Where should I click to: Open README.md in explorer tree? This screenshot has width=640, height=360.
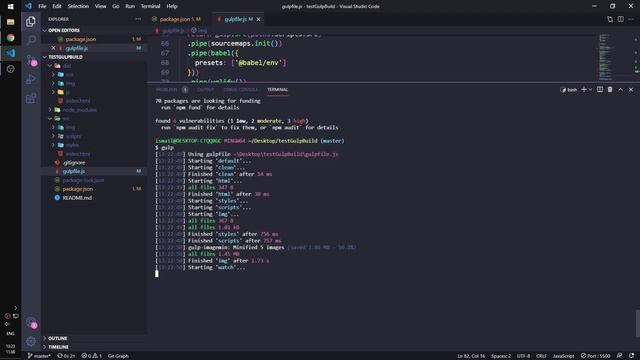(x=77, y=198)
